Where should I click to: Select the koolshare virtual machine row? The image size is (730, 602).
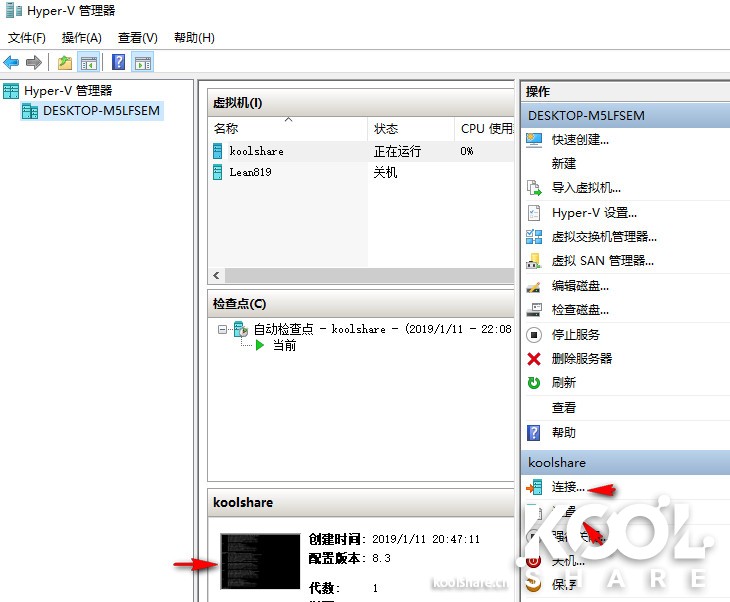pyautogui.click(x=361, y=151)
